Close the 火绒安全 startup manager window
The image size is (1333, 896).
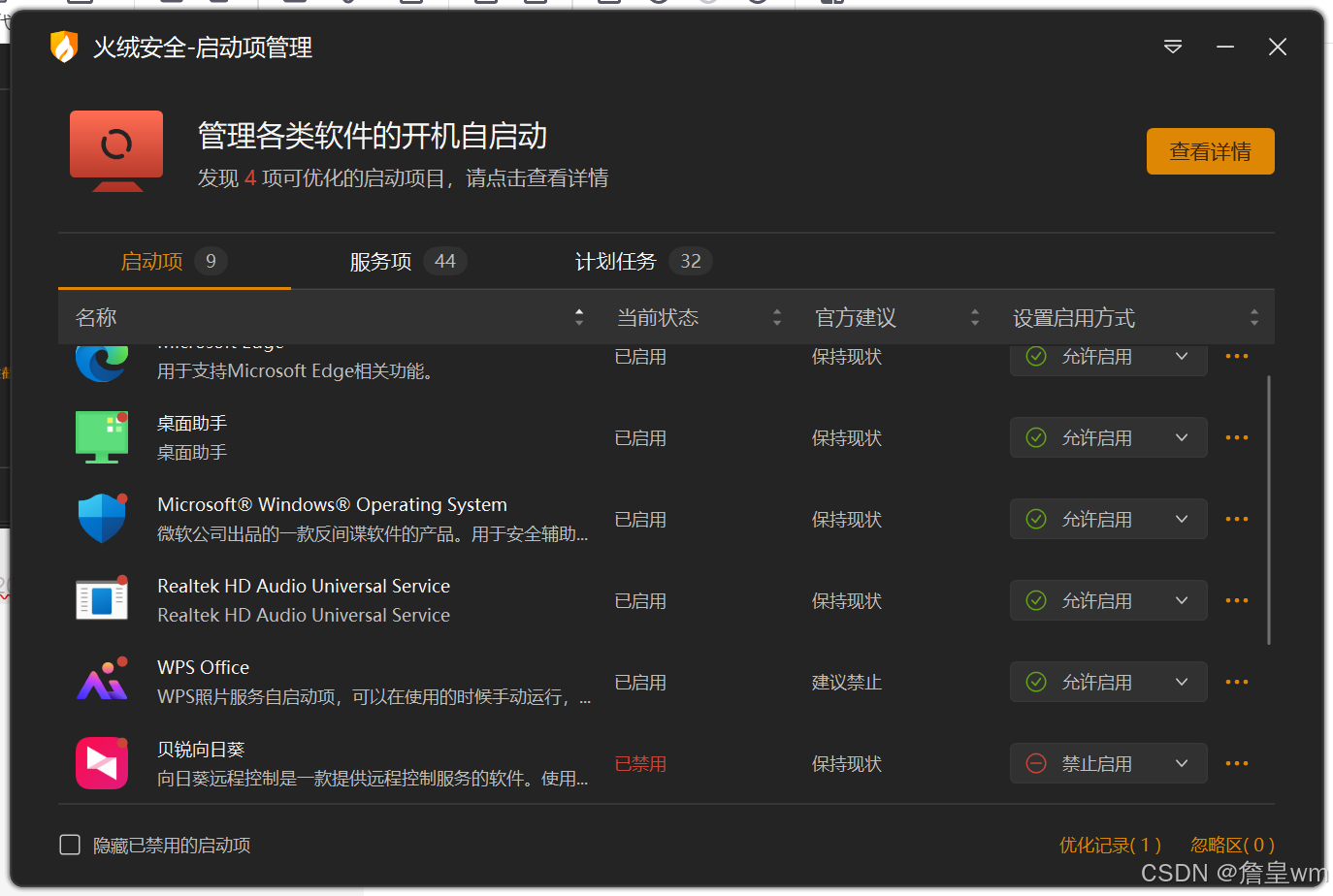[1278, 47]
